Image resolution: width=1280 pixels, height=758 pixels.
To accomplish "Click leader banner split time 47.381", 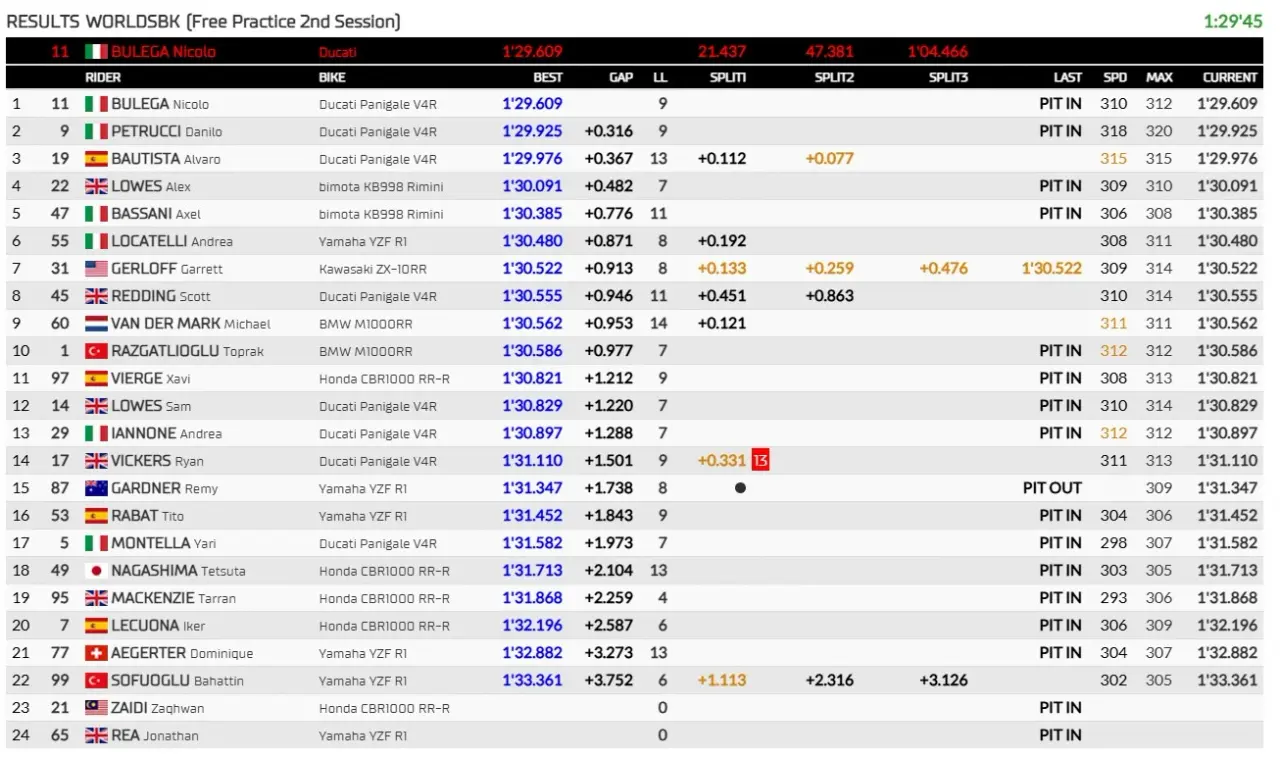I will 830,52.
